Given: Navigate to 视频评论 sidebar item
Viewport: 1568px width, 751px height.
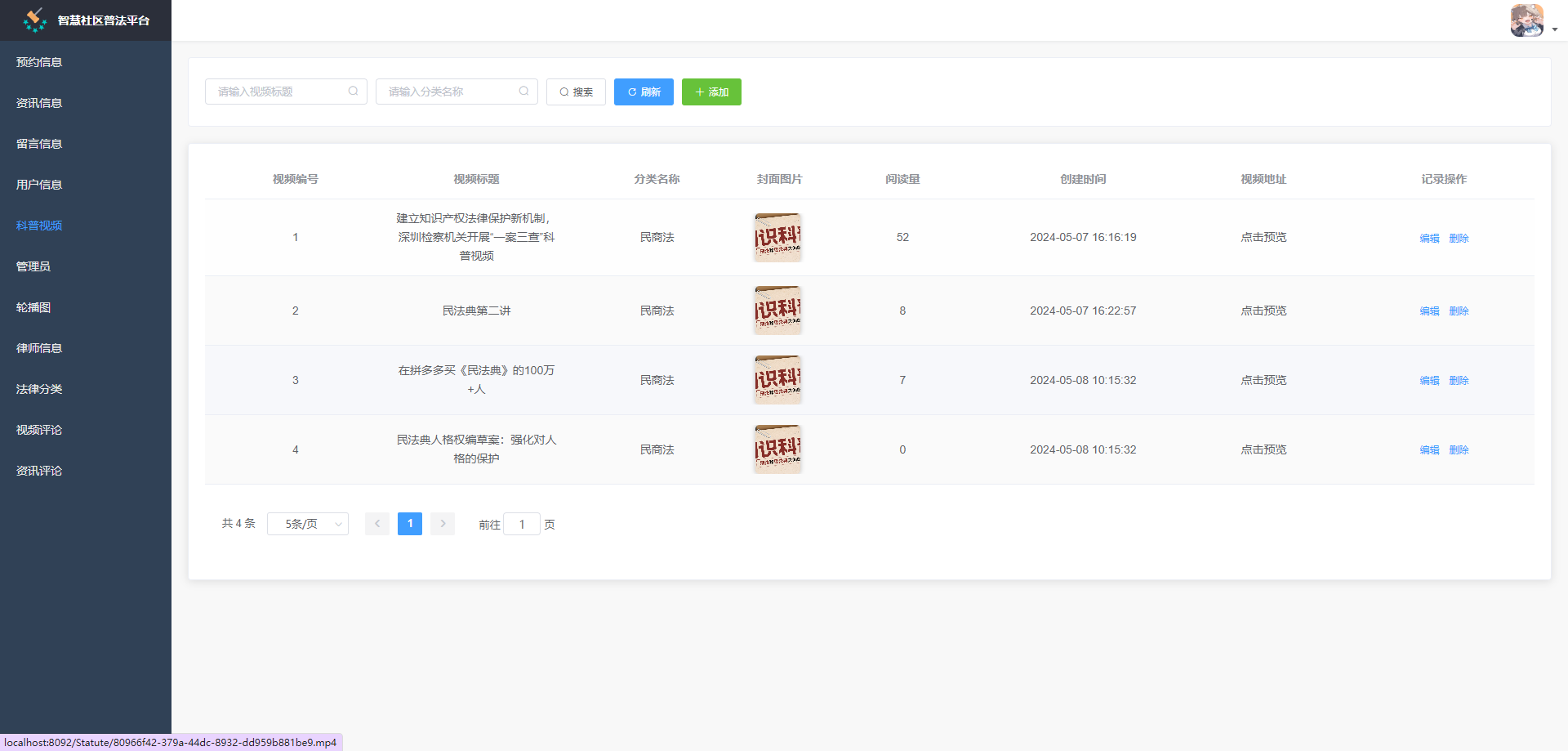Looking at the screenshot, I should point(39,430).
